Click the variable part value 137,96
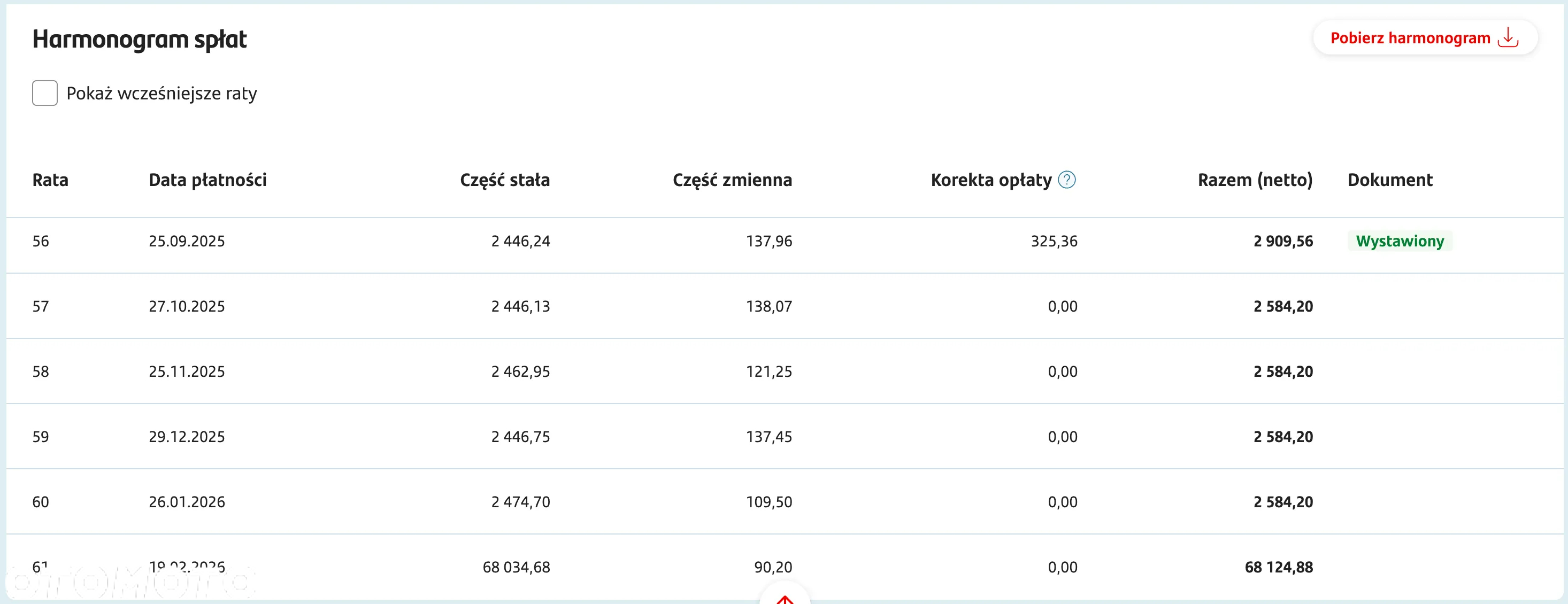Image resolution: width=1568 pixels, height=604 pixels. [x=770, y=241]
